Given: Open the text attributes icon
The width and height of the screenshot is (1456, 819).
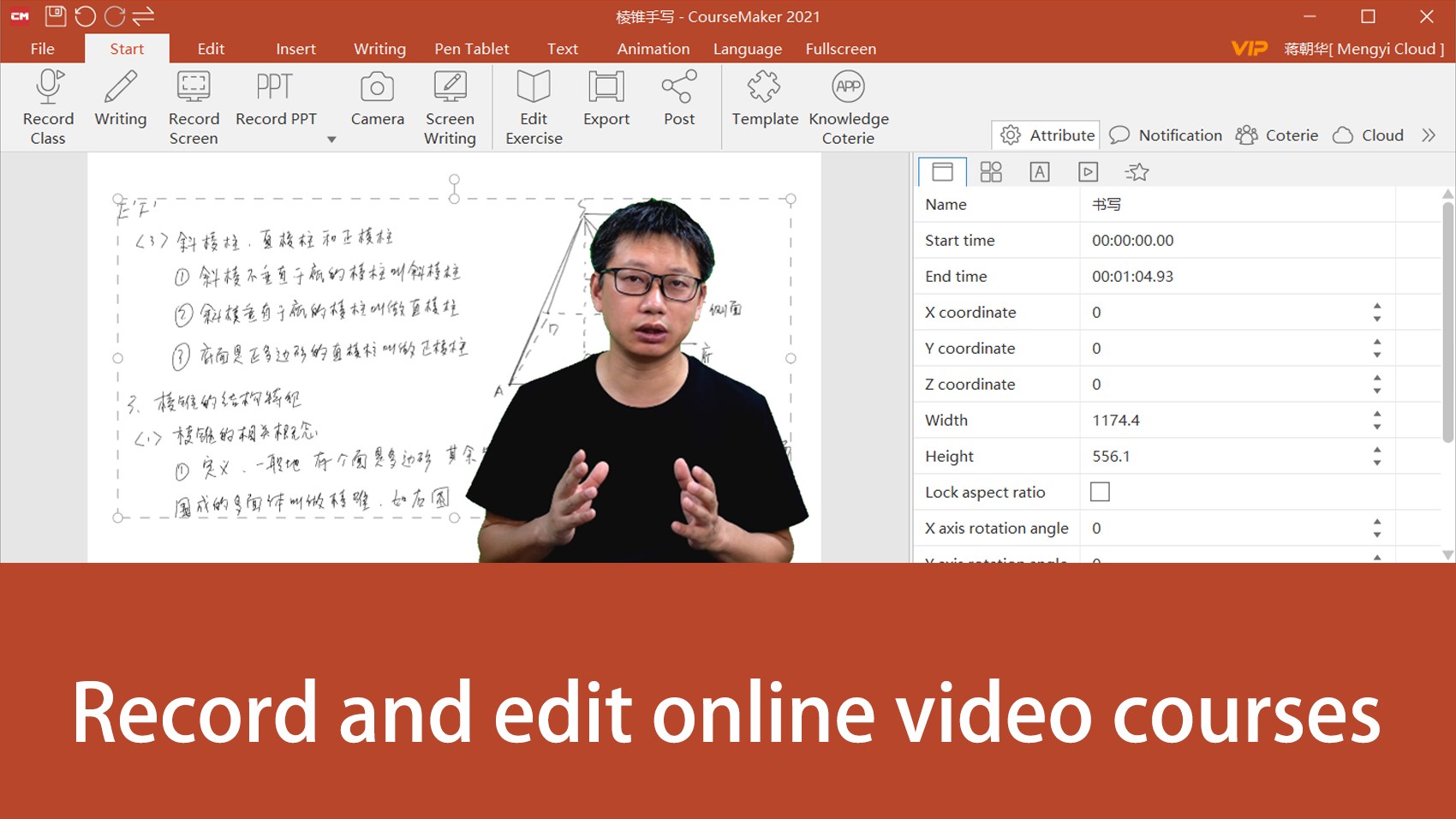Looking at the screenshot, I should point(1040,172).
